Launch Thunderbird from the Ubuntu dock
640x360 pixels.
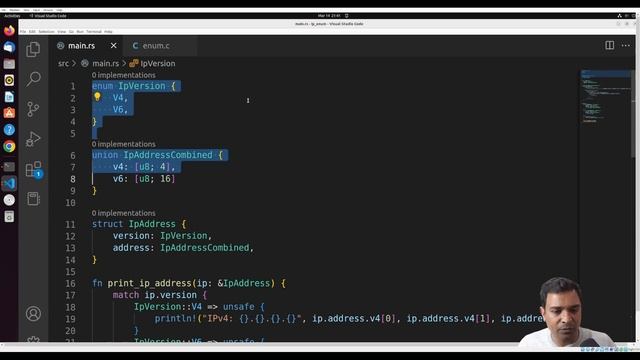point(9,47)
